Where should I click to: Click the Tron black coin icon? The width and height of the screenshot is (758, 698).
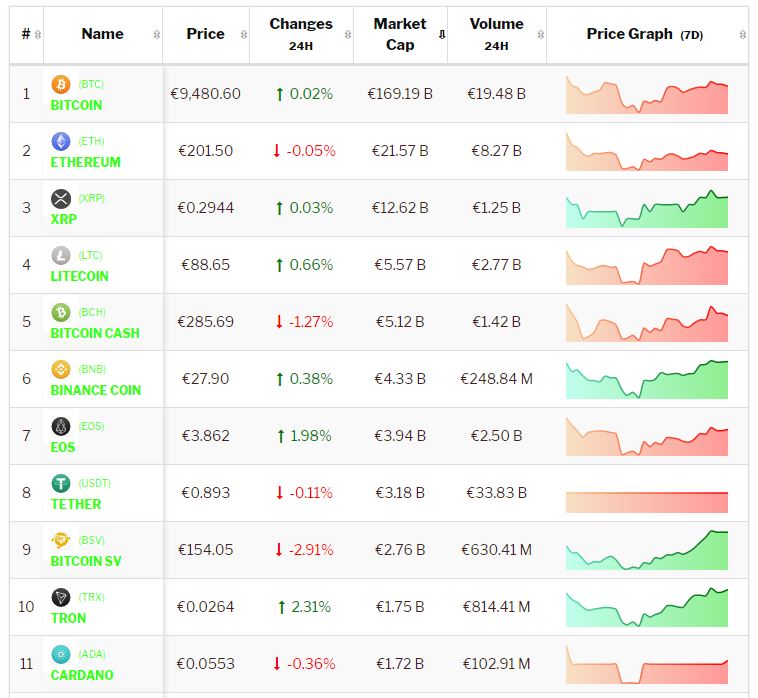coord(61,597)
